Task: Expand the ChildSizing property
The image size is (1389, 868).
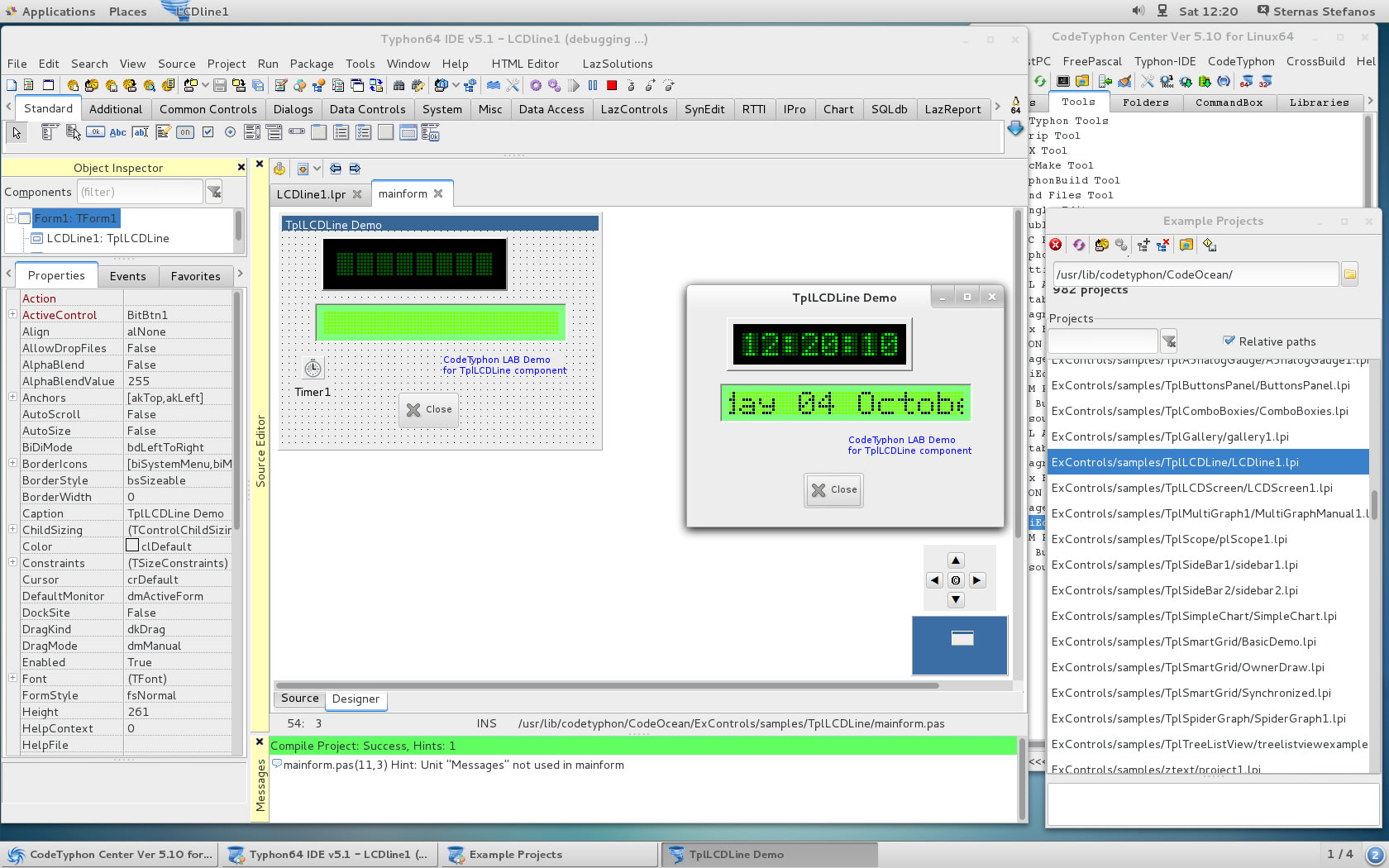Action: point(12,529)
